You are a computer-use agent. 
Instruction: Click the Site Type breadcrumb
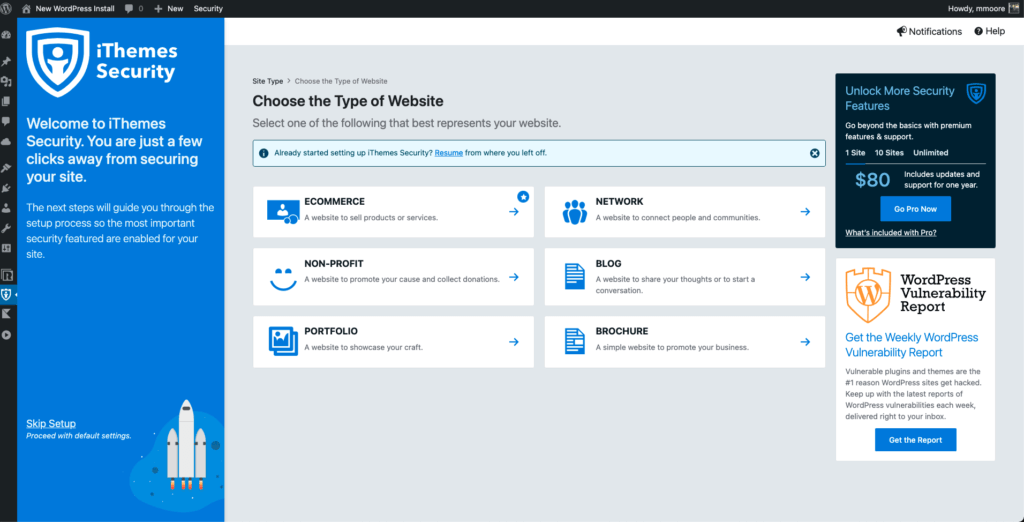268,81
